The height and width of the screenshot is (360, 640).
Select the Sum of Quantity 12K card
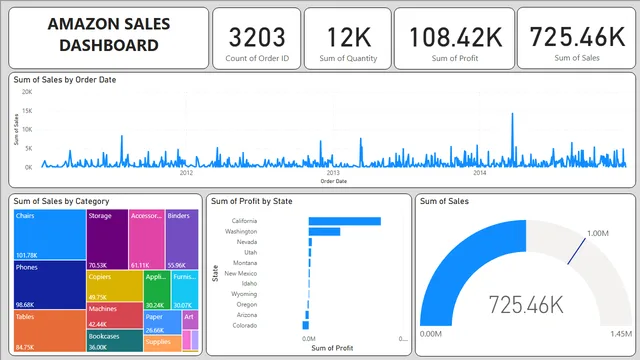(348, 38)
